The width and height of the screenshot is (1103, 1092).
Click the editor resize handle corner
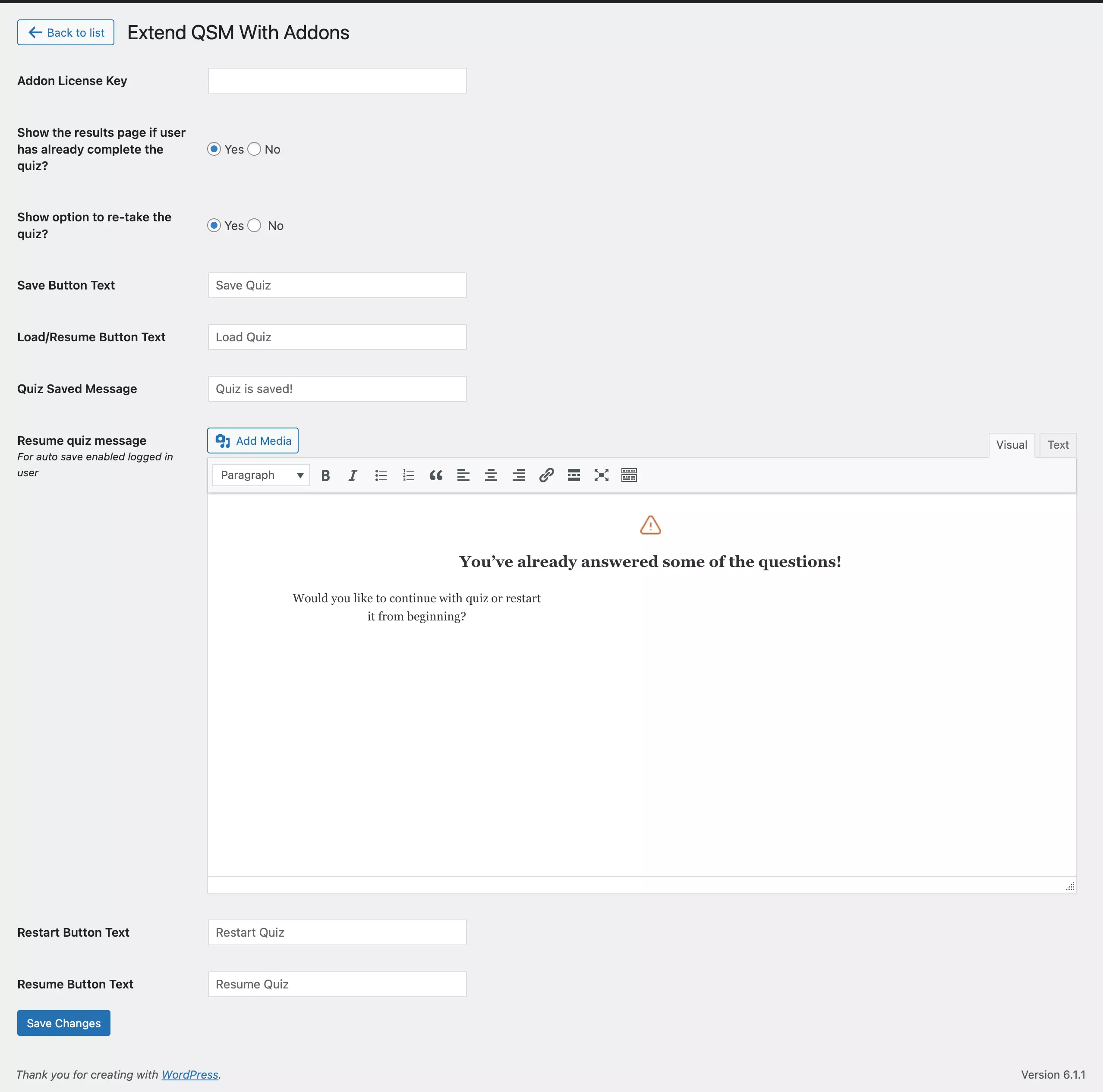coord(1070,886)
